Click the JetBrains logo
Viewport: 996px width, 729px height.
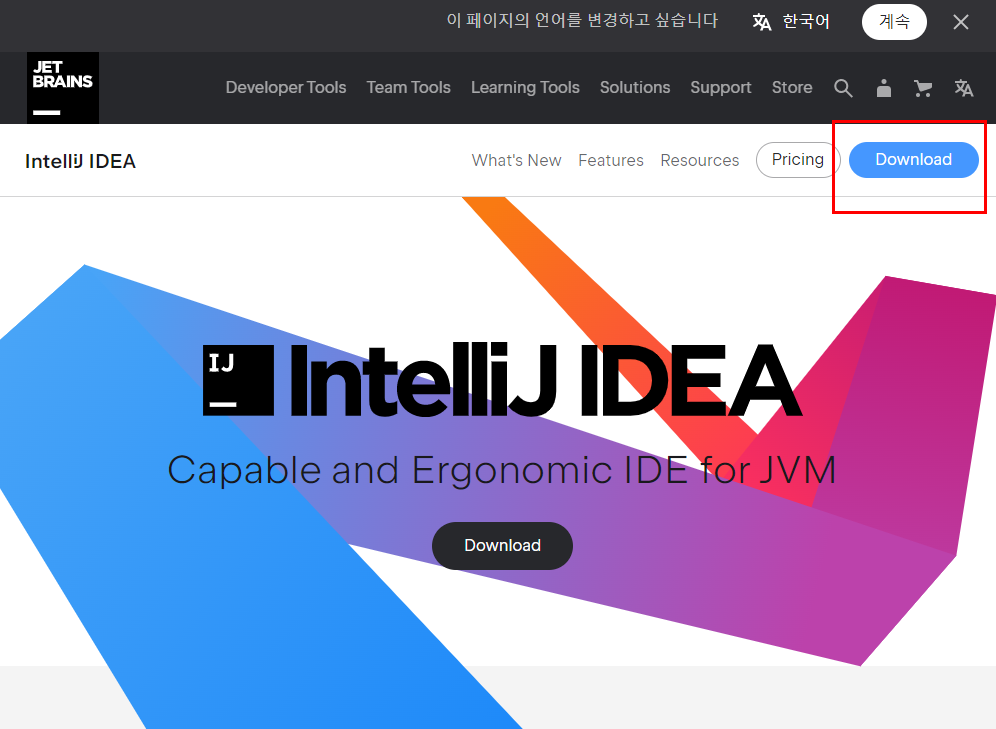point(63,88)
